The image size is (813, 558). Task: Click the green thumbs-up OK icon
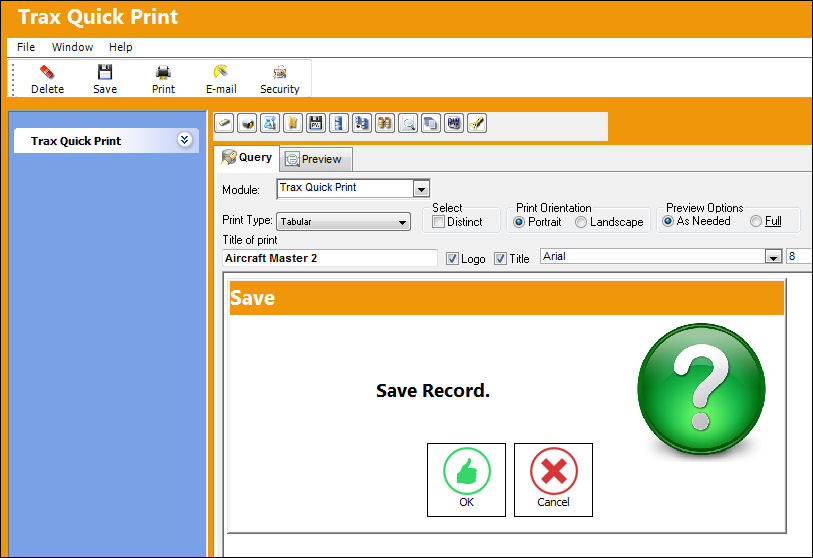pos(467,471)
